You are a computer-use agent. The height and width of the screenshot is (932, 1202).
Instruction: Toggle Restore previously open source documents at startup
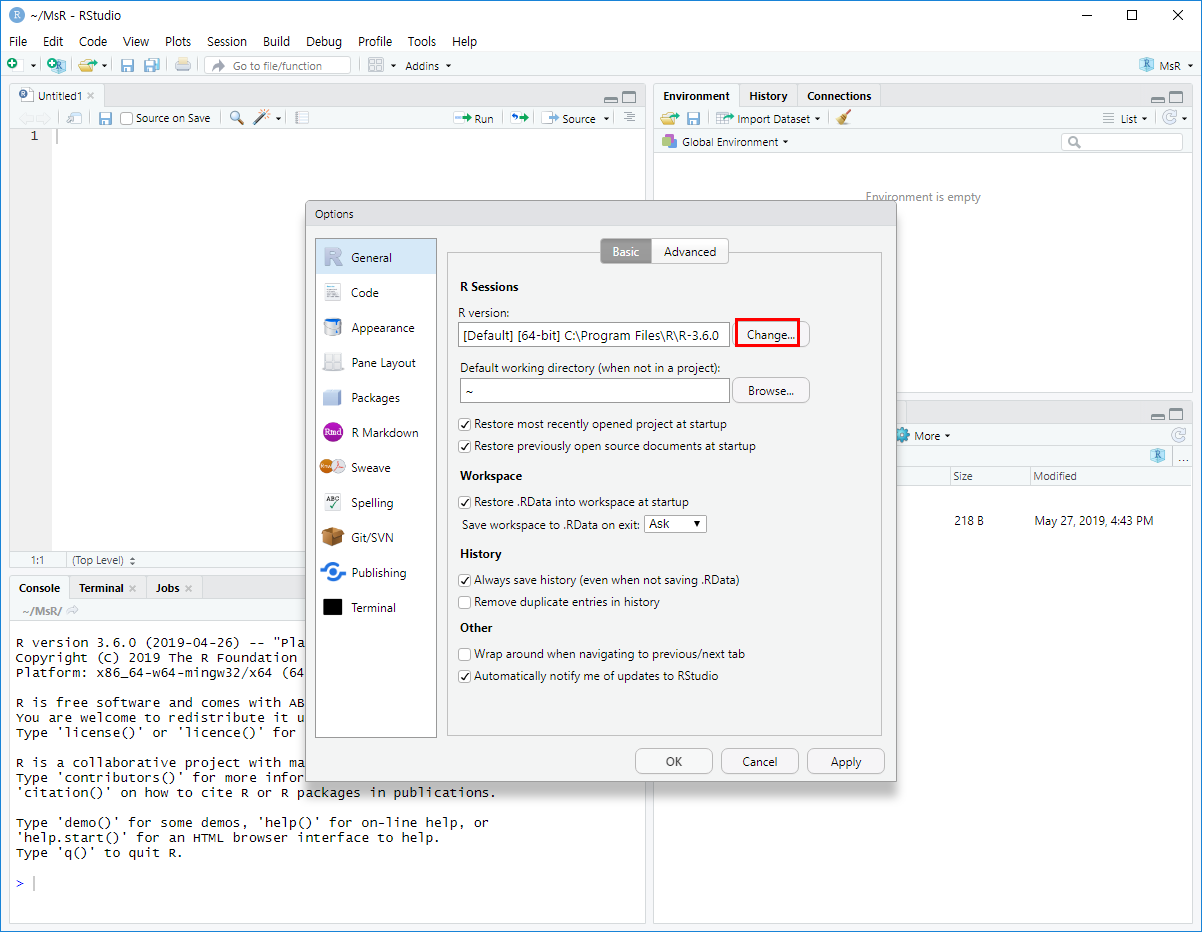tap(464, 446)
